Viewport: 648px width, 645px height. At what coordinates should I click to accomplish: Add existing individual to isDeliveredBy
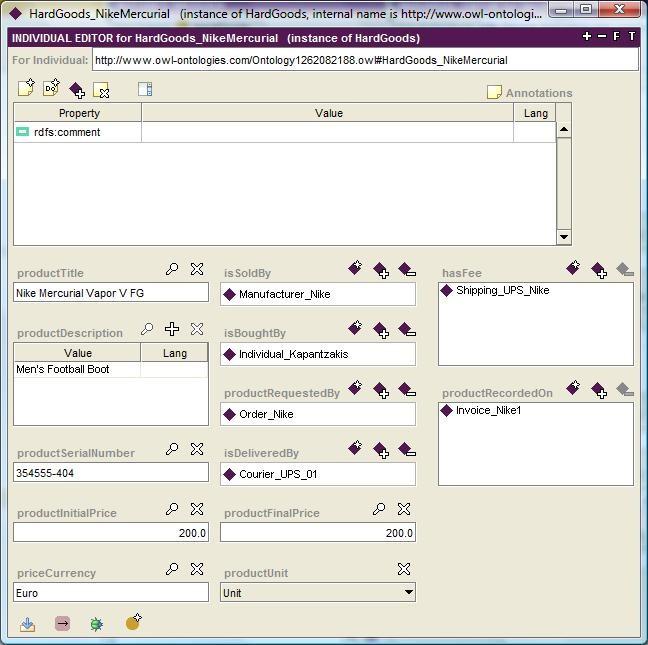381,450
